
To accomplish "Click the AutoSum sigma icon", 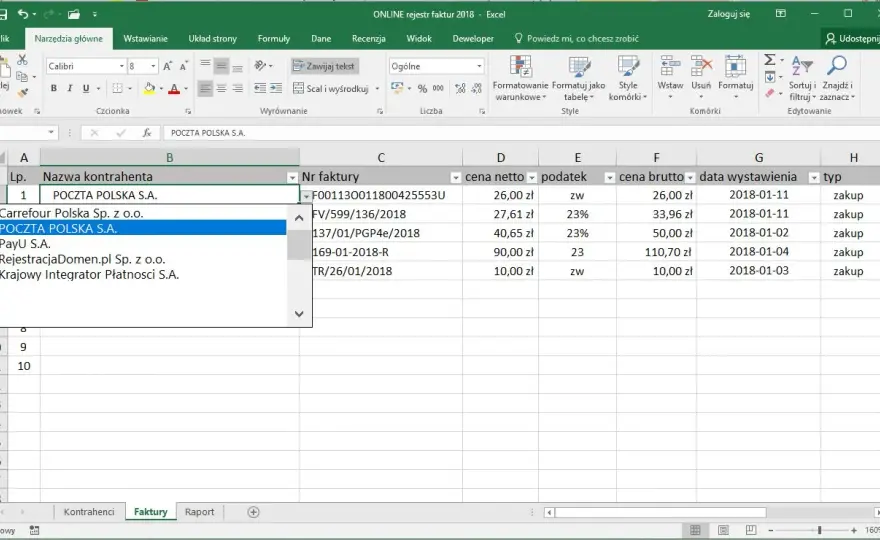I will click(x=770, y=60).
